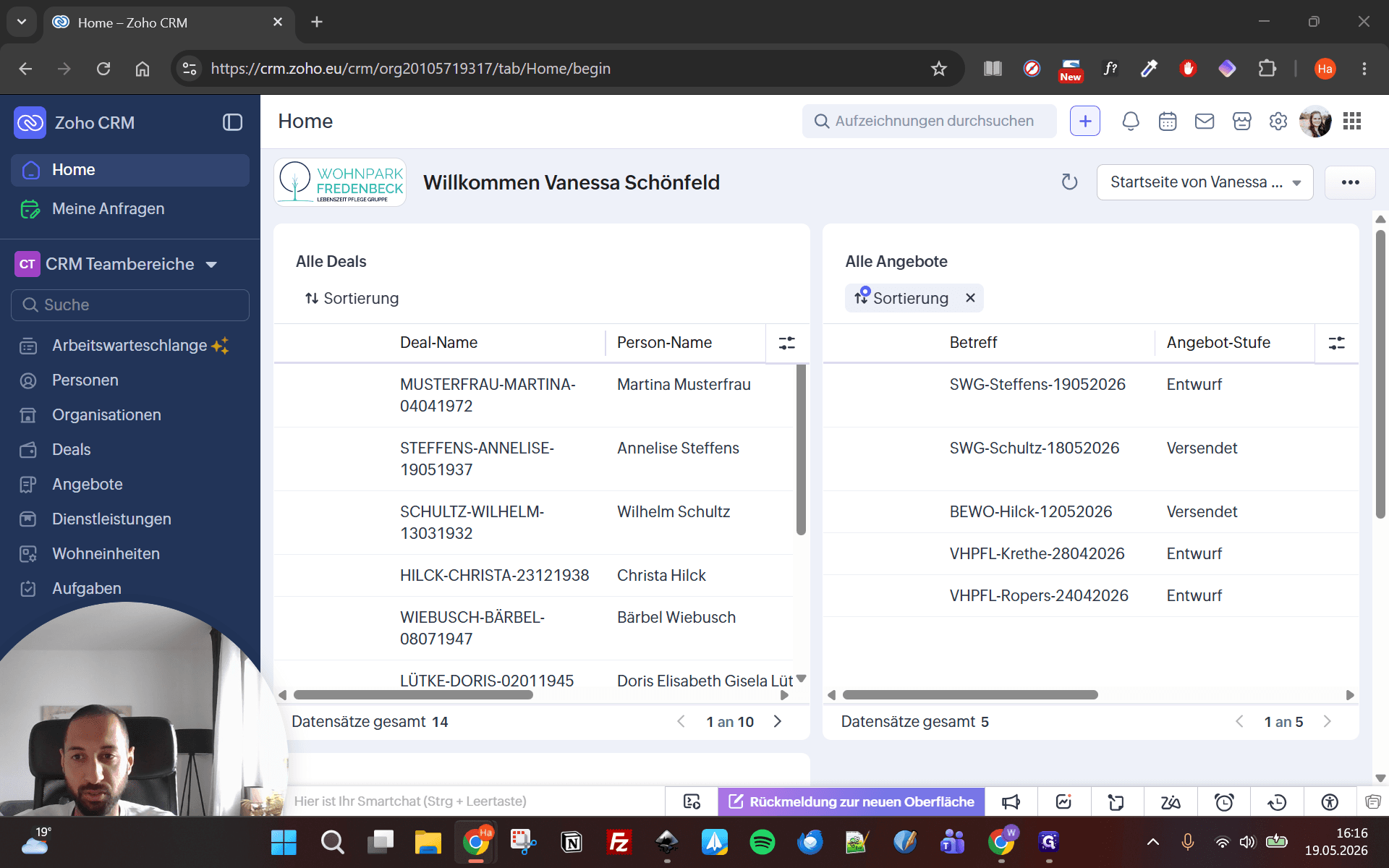
Task: Open column settings for Alle Deals table
Action: 787,343
